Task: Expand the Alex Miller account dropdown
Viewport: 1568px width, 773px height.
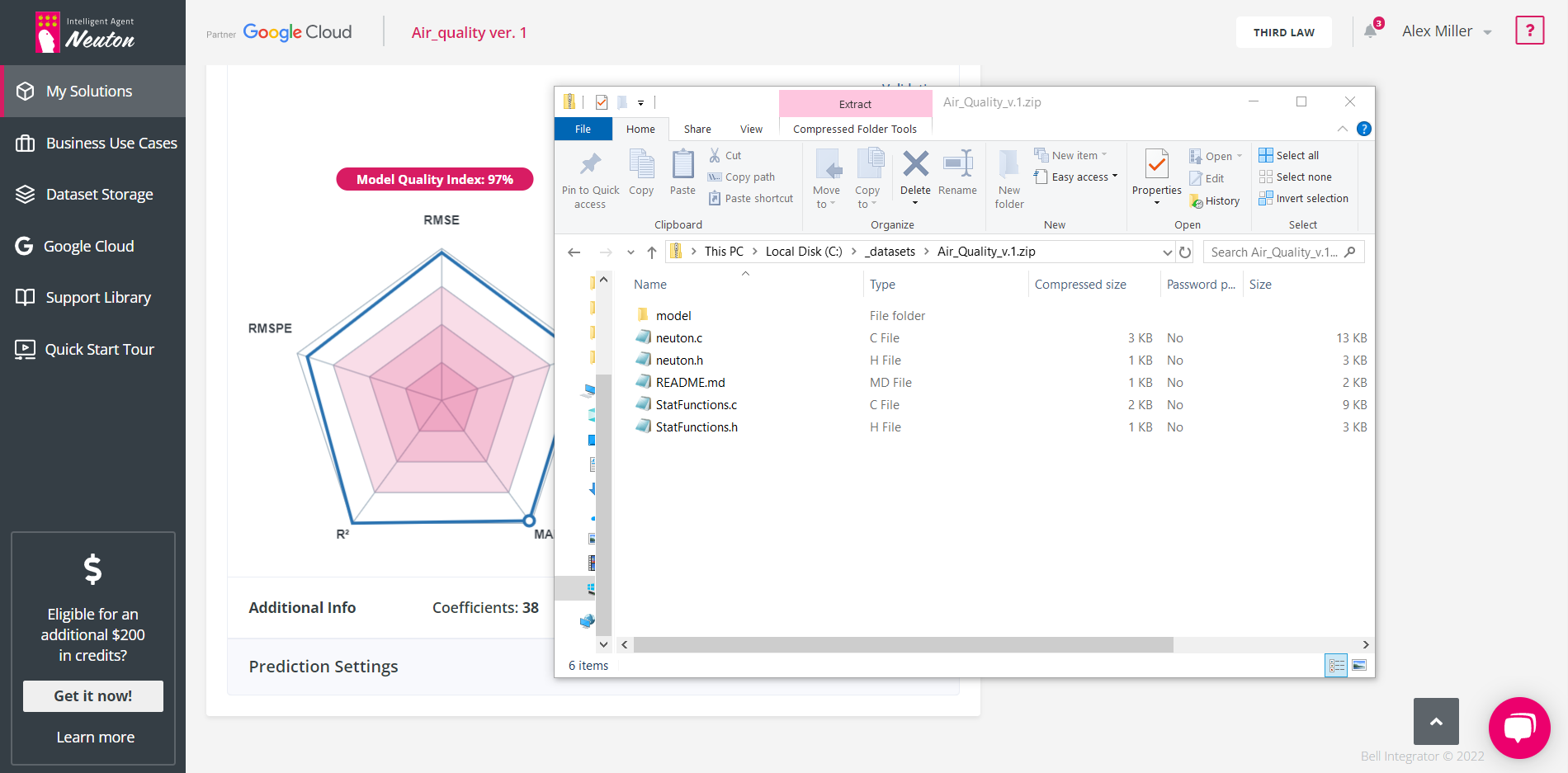Action: (1487, 32)
